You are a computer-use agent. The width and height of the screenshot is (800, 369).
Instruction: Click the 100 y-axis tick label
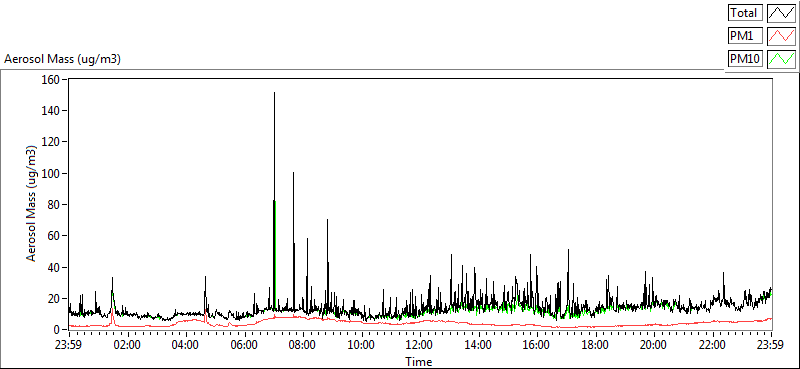[53, 174]
